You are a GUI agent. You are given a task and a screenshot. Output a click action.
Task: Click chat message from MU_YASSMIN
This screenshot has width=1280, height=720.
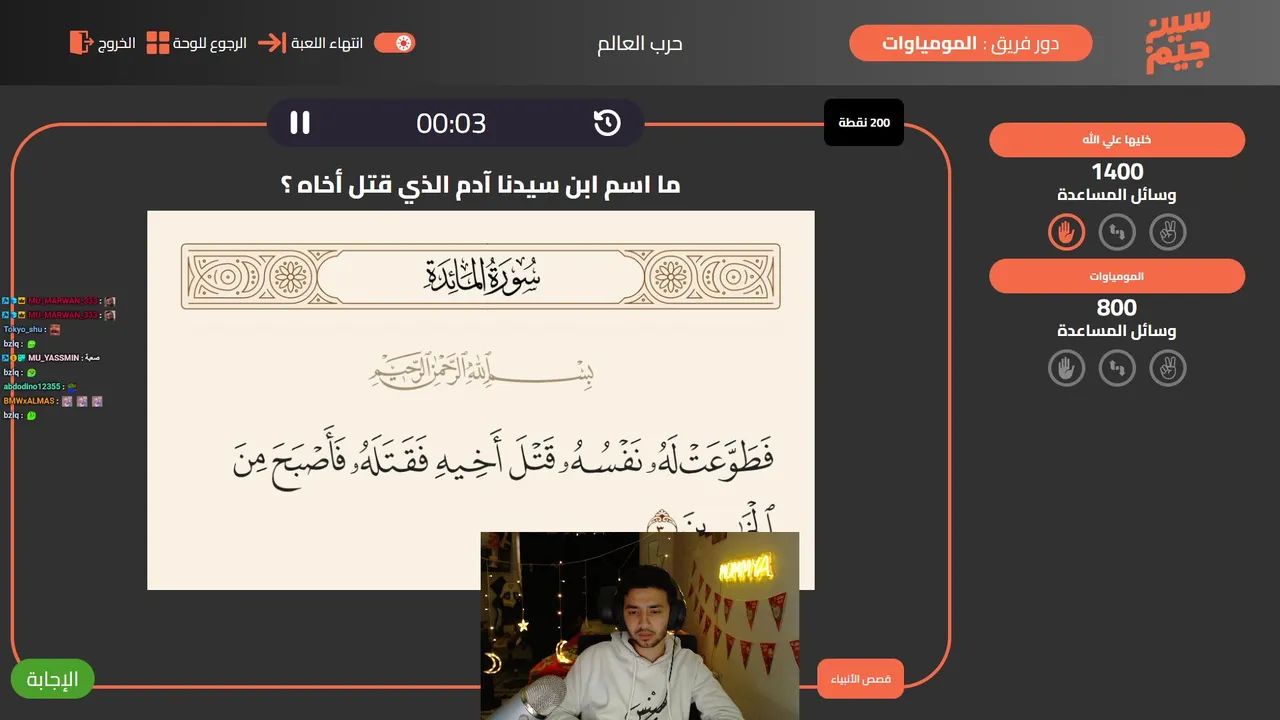51,357
